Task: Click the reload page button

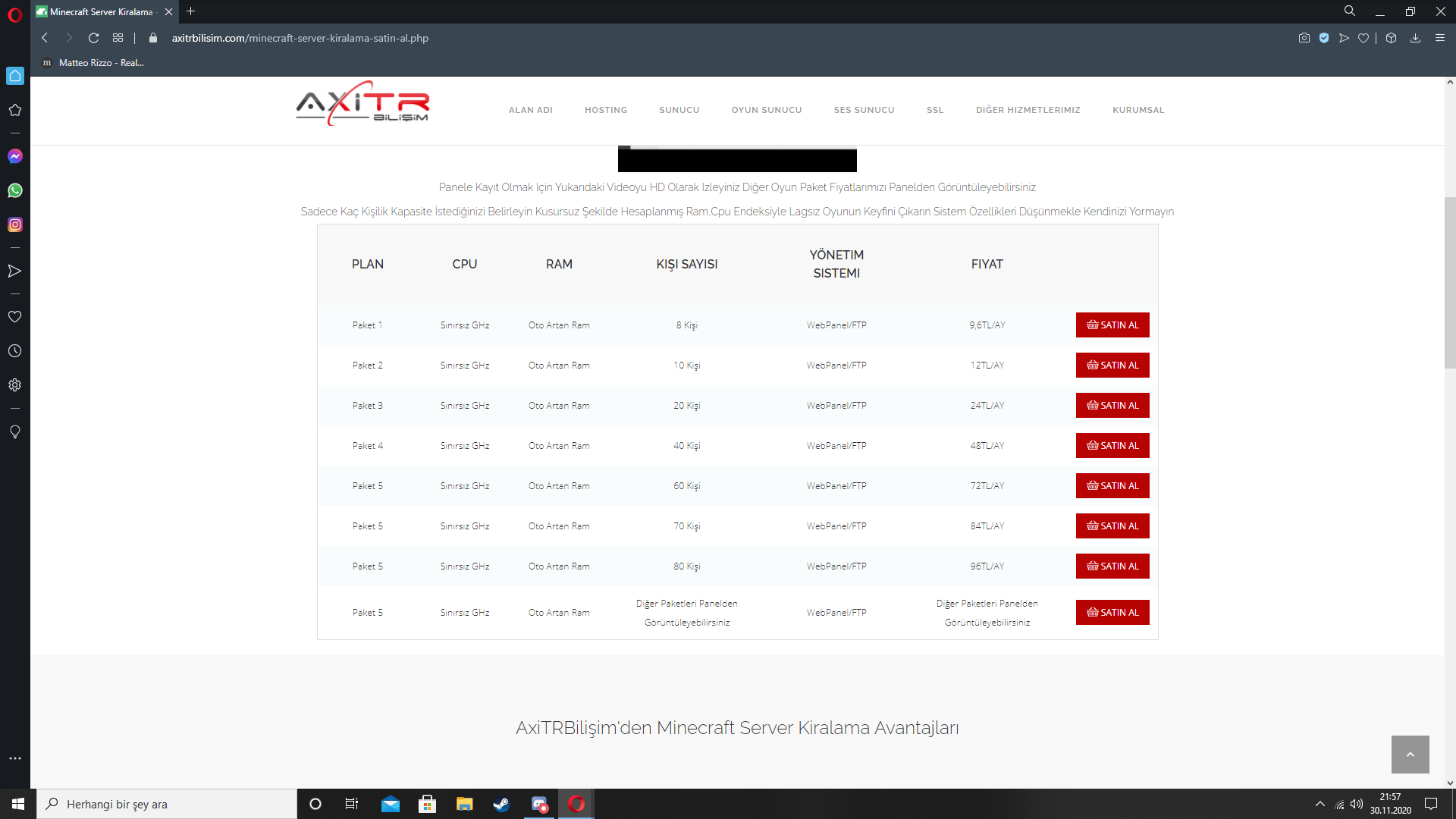Action: pyautogui.click(x=93, y=38)
